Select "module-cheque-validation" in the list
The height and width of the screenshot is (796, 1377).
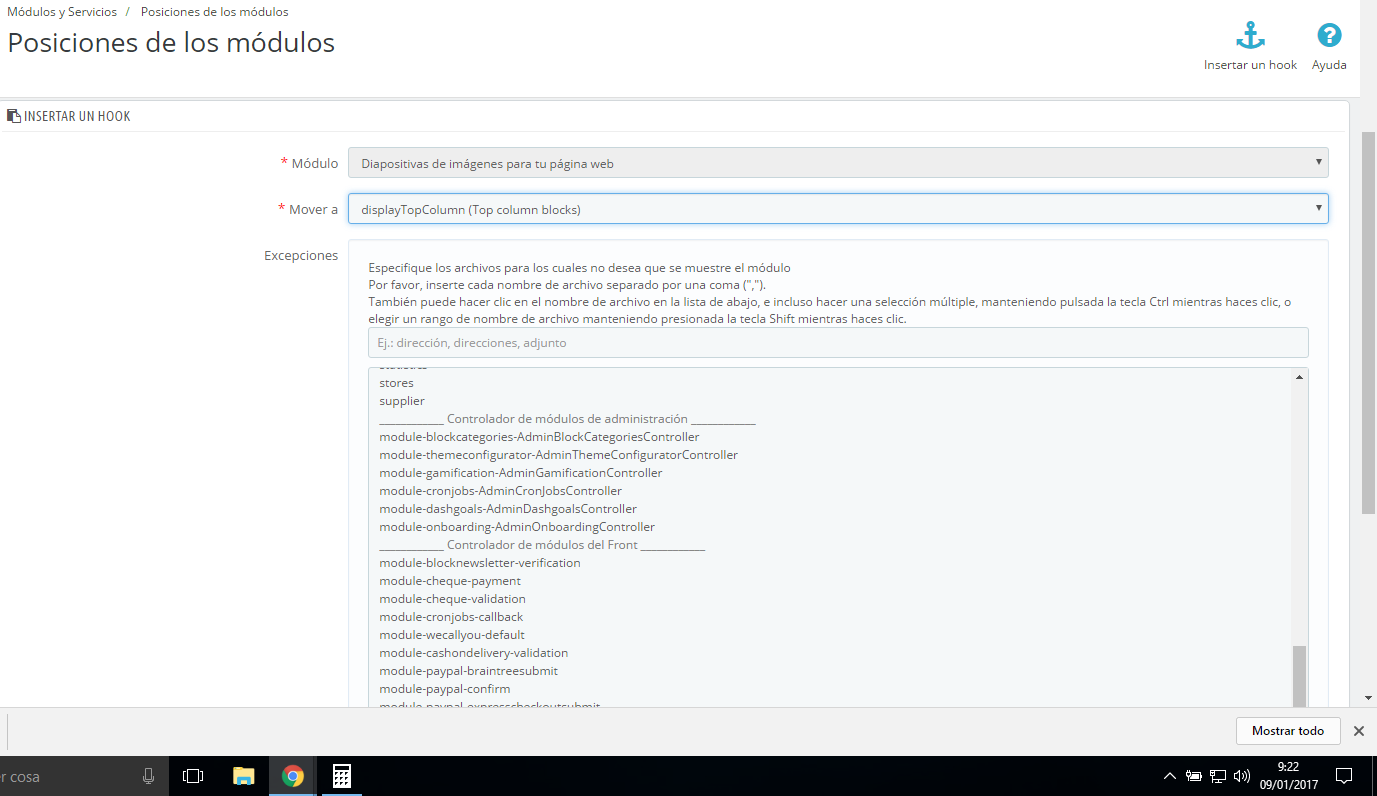tap(452, 599)
